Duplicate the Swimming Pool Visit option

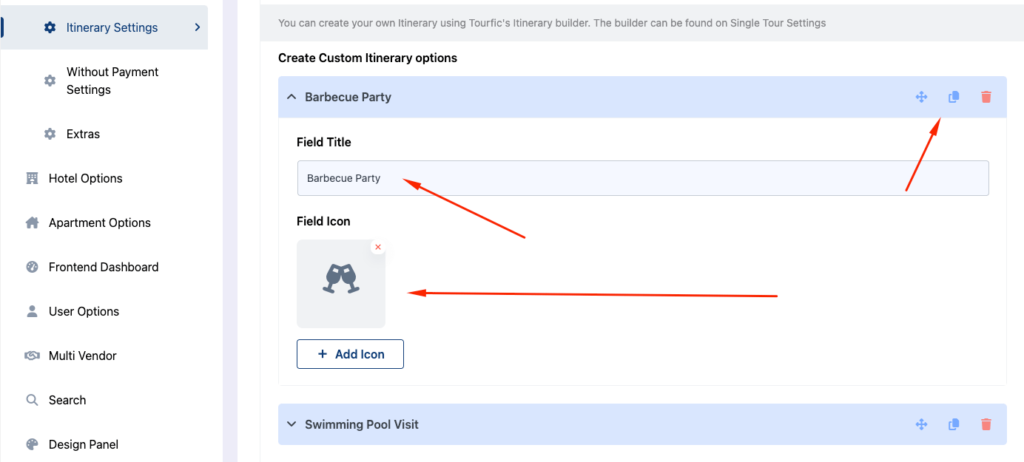click(x=953, y=425)
